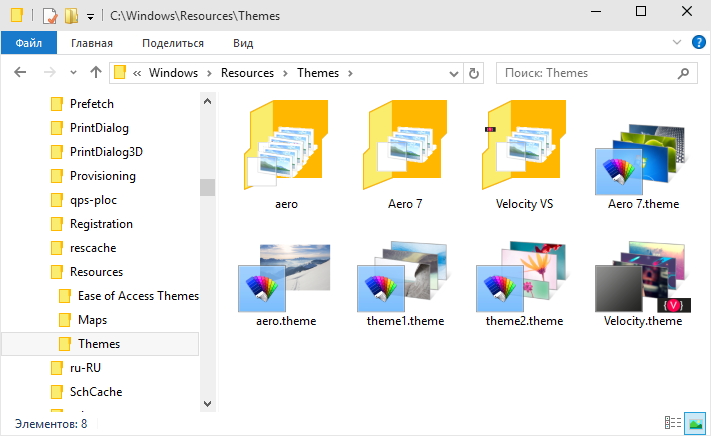Expand the arrow after Themes breadcrumb
This screenshot has width=711, height=436.
(x=350, y=73)
